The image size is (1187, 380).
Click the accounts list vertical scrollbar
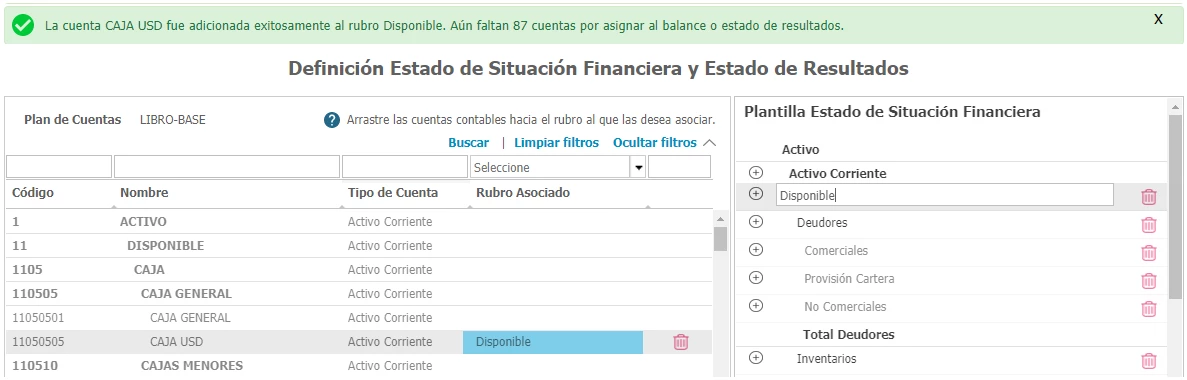point(720,295)
